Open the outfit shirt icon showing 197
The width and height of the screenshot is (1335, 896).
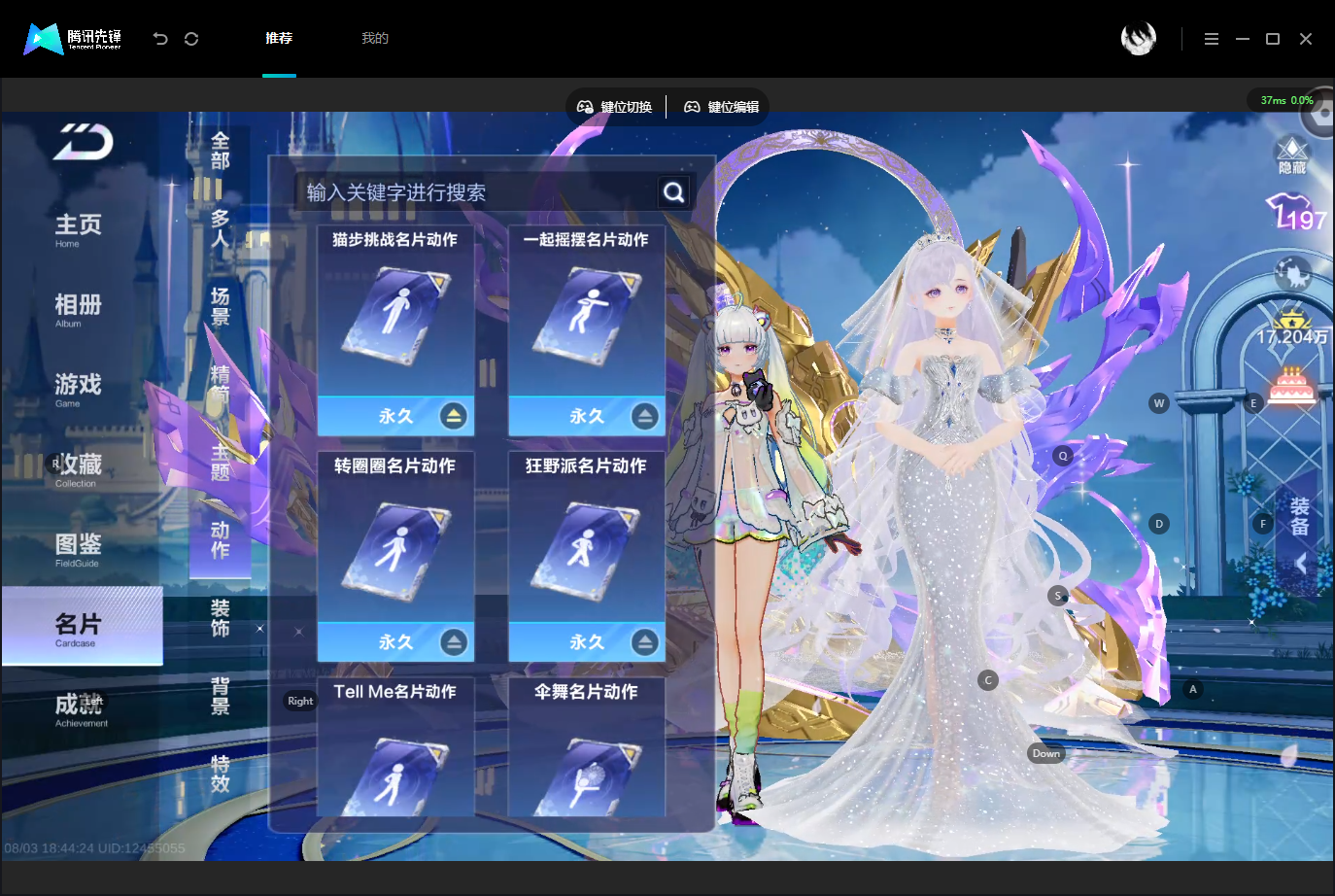(1295, 213)
